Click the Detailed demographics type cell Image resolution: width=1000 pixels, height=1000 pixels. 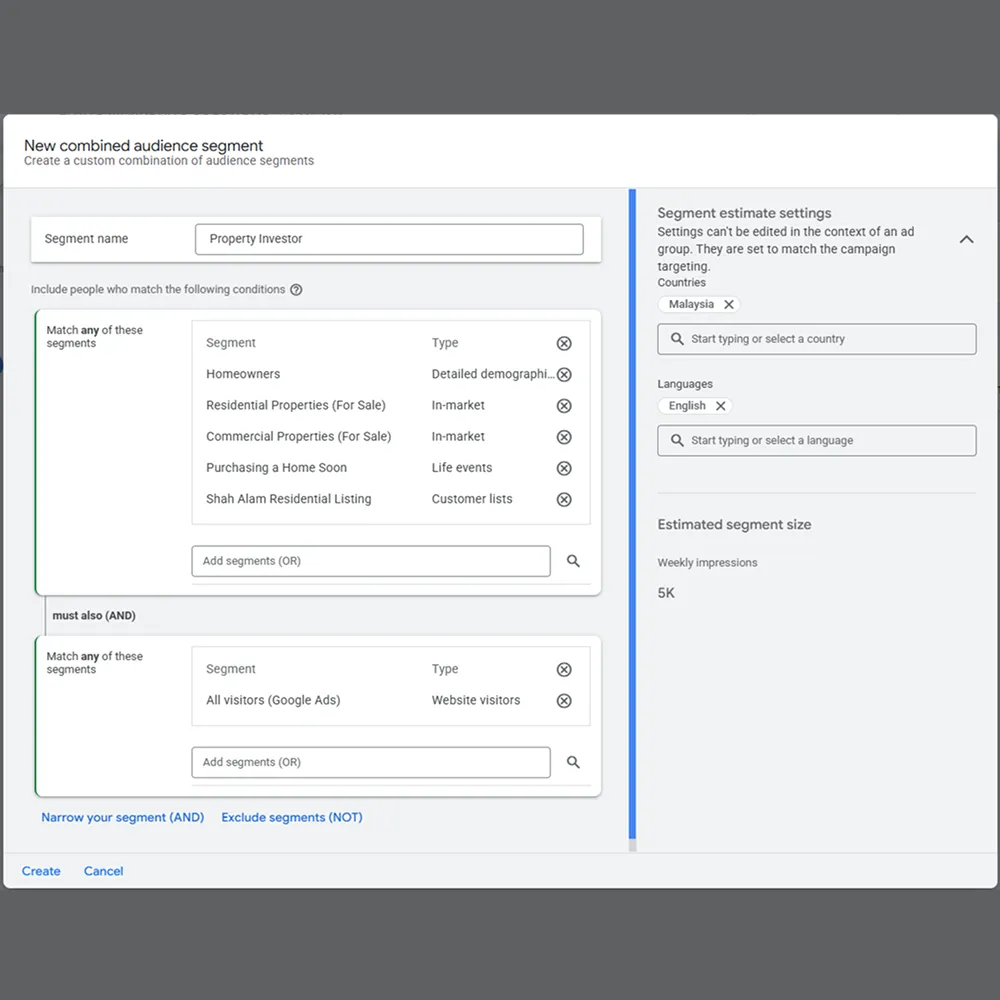pos(493,374)
